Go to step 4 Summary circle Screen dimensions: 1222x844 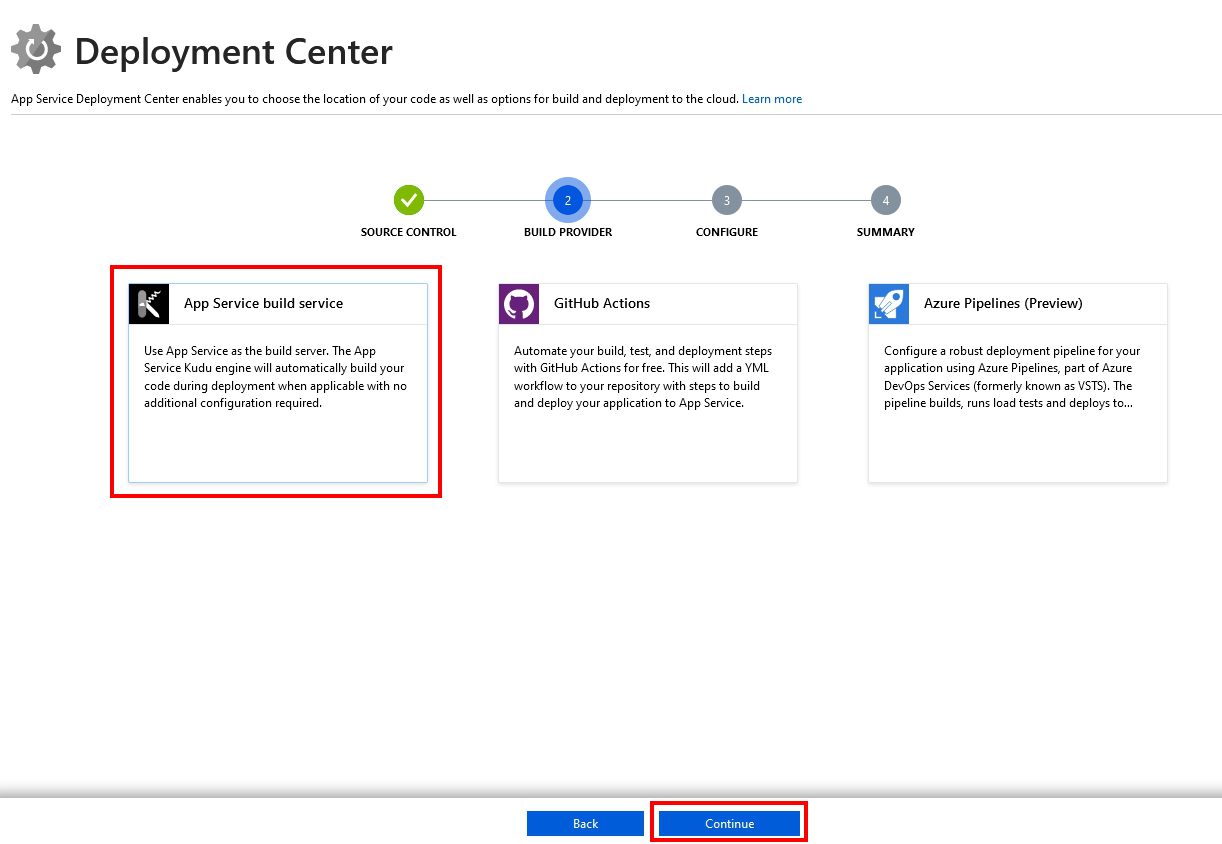tap(886, 200)
